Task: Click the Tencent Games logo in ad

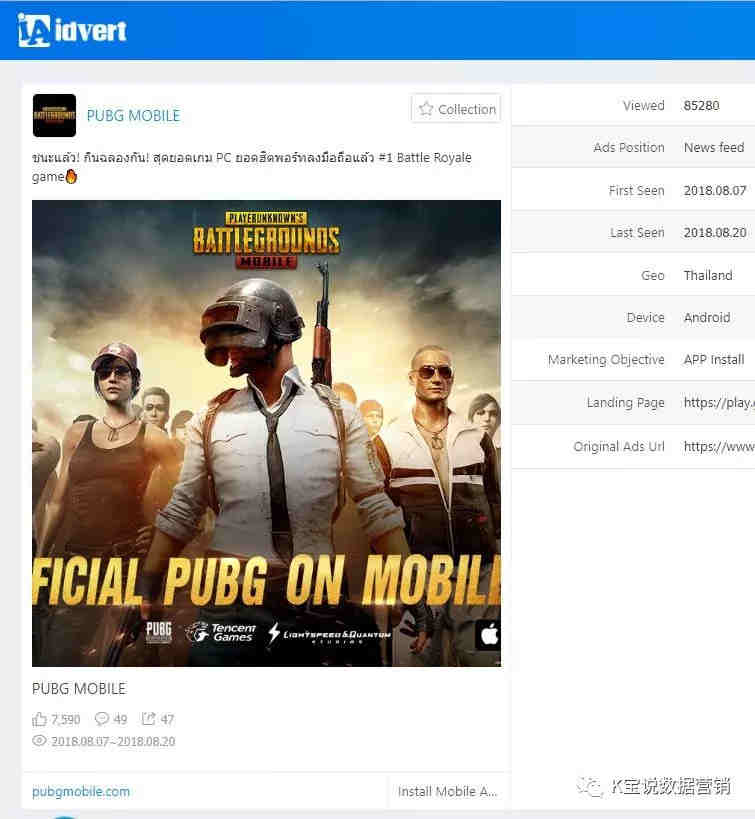Action: click(221, 633)
